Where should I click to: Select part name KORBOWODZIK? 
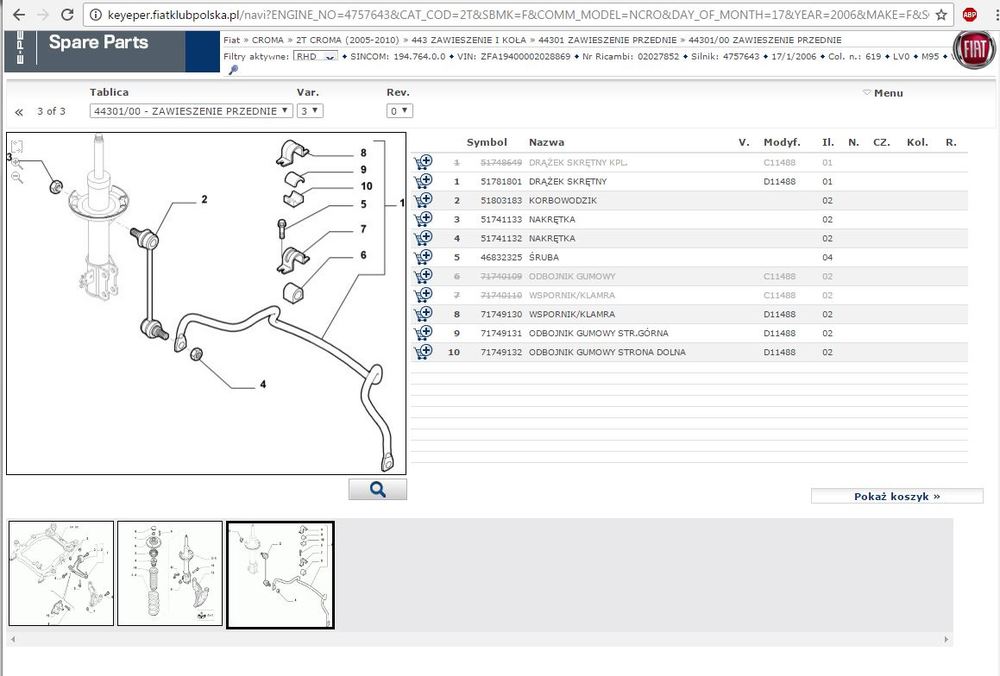click(563, 200)
